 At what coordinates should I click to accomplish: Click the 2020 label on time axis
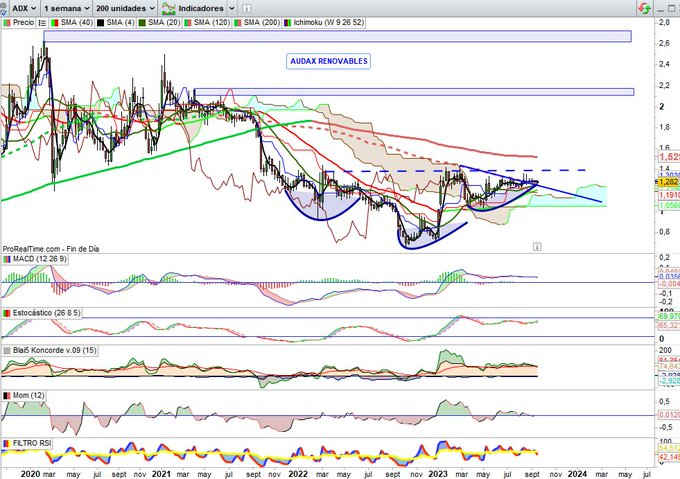[30, 474]
